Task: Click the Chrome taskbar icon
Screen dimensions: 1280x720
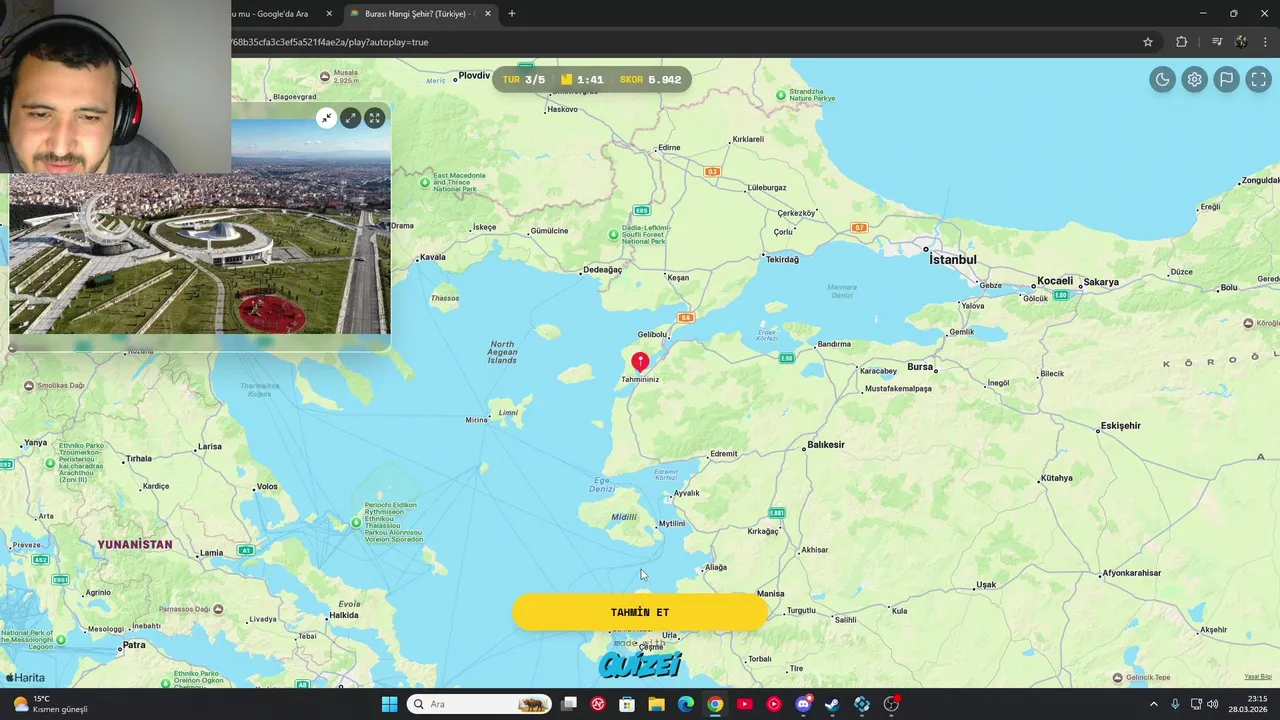Action: (x=715, y=704)
